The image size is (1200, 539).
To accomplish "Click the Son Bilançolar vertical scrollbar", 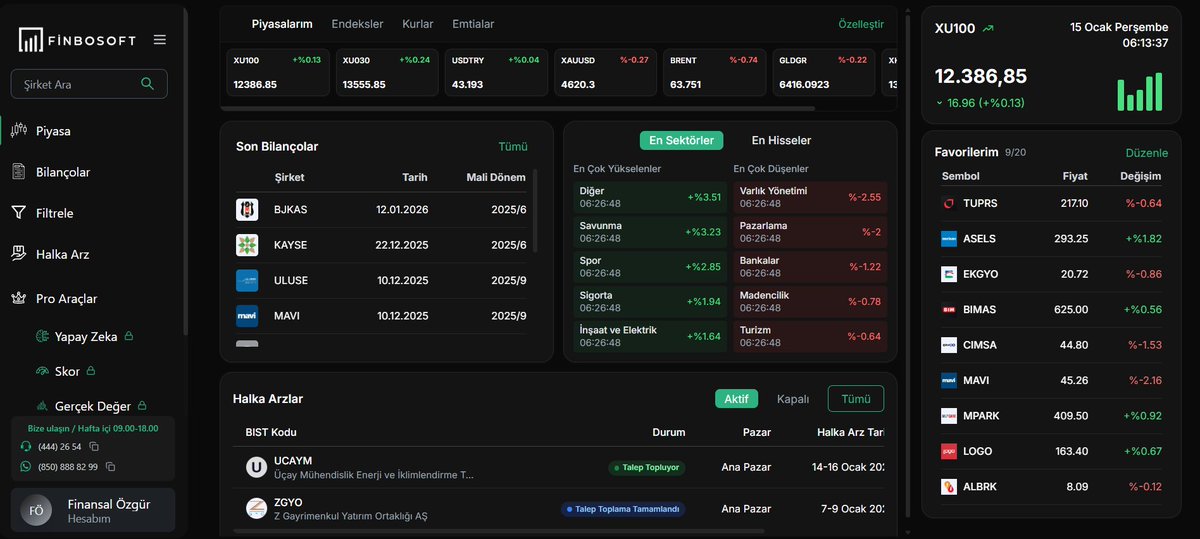I will click(536, 210).
